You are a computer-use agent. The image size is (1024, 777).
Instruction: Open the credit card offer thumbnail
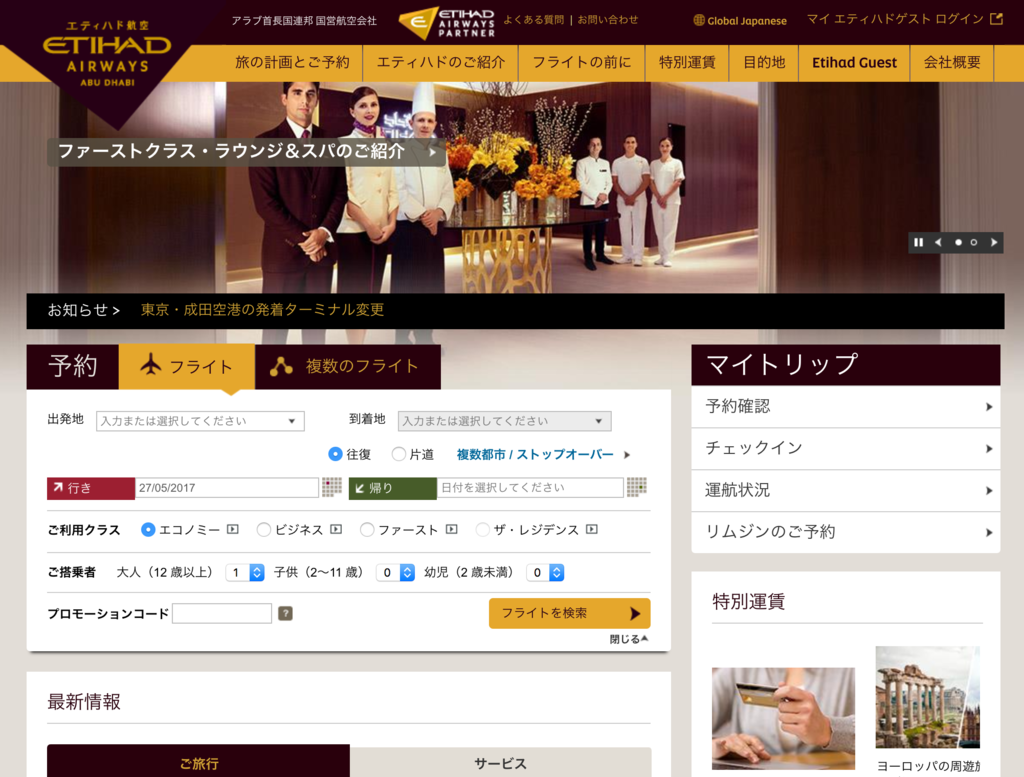coord(783,718)
